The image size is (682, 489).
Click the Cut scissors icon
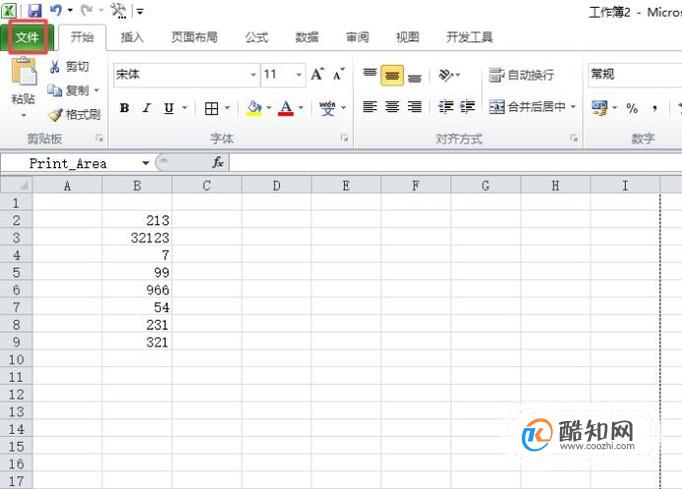pyautogui.click(x=54, y=67)
